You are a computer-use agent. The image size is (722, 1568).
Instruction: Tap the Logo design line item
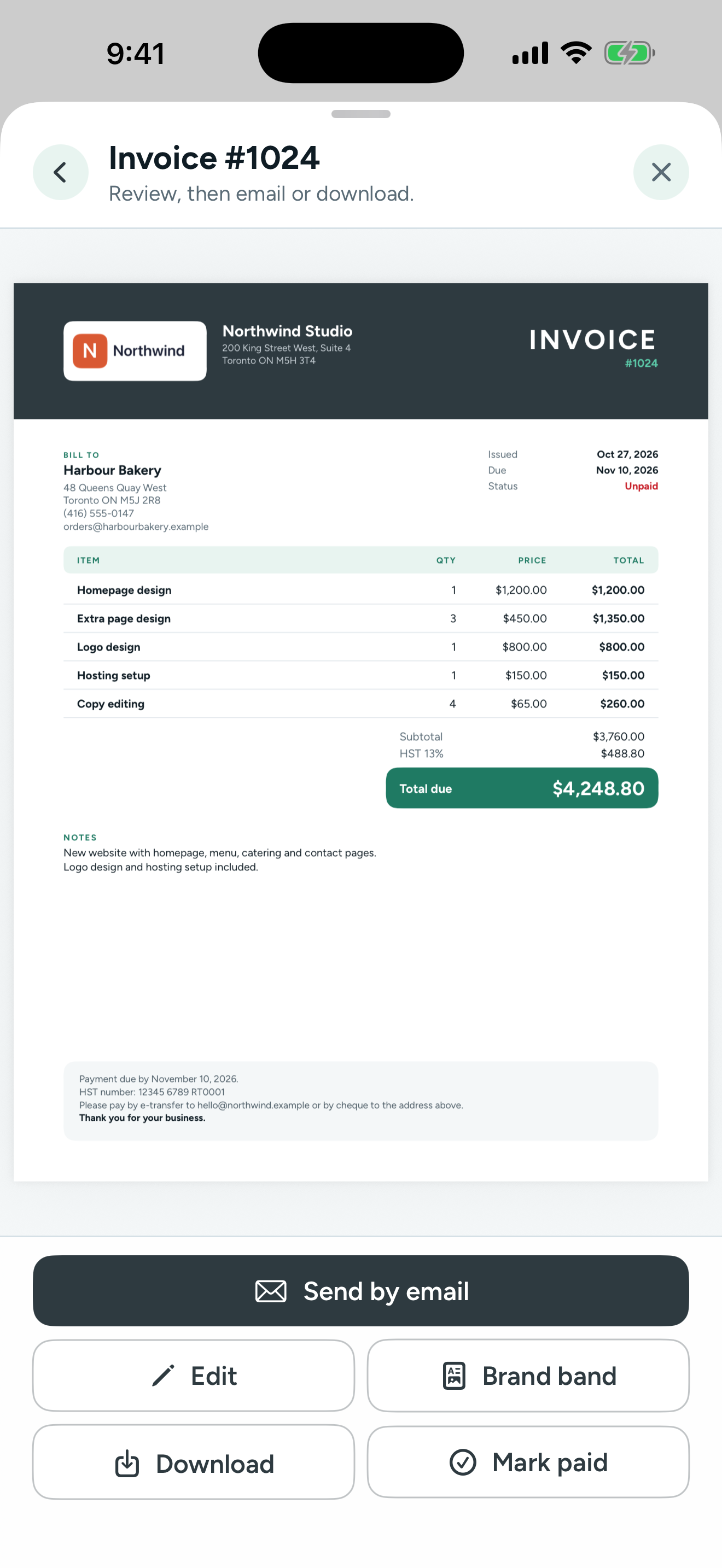click(x=360, y=647)
